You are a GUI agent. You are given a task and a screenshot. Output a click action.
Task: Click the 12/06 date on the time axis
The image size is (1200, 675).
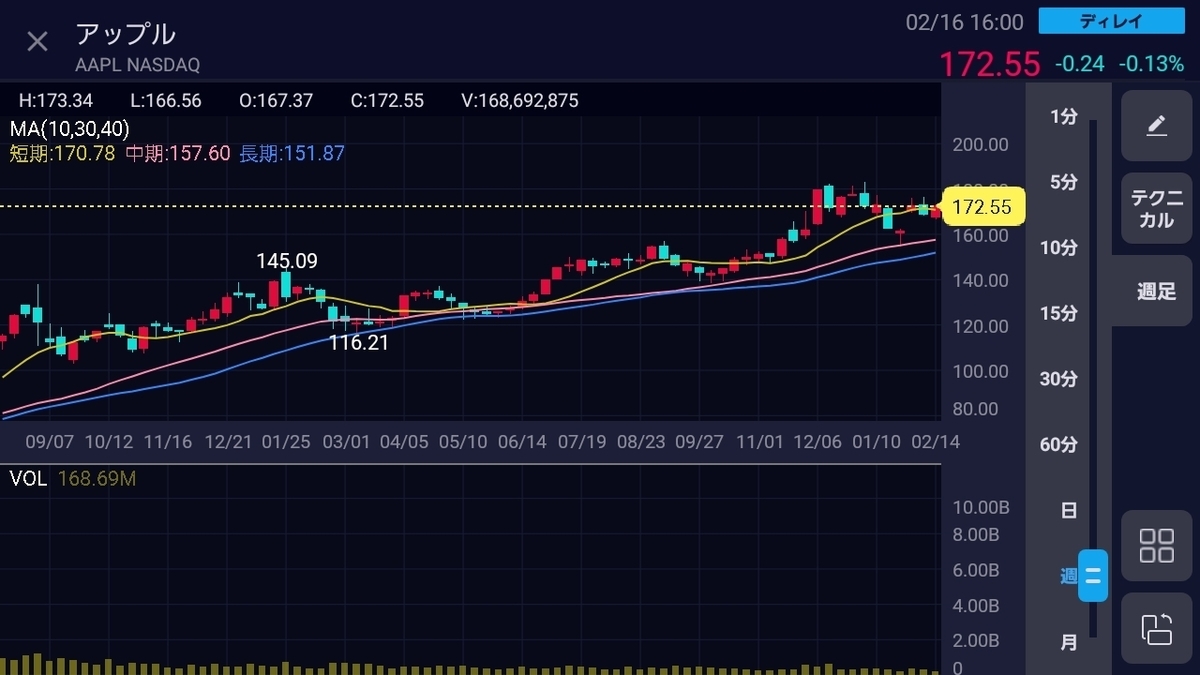click(x=817, y=442)
